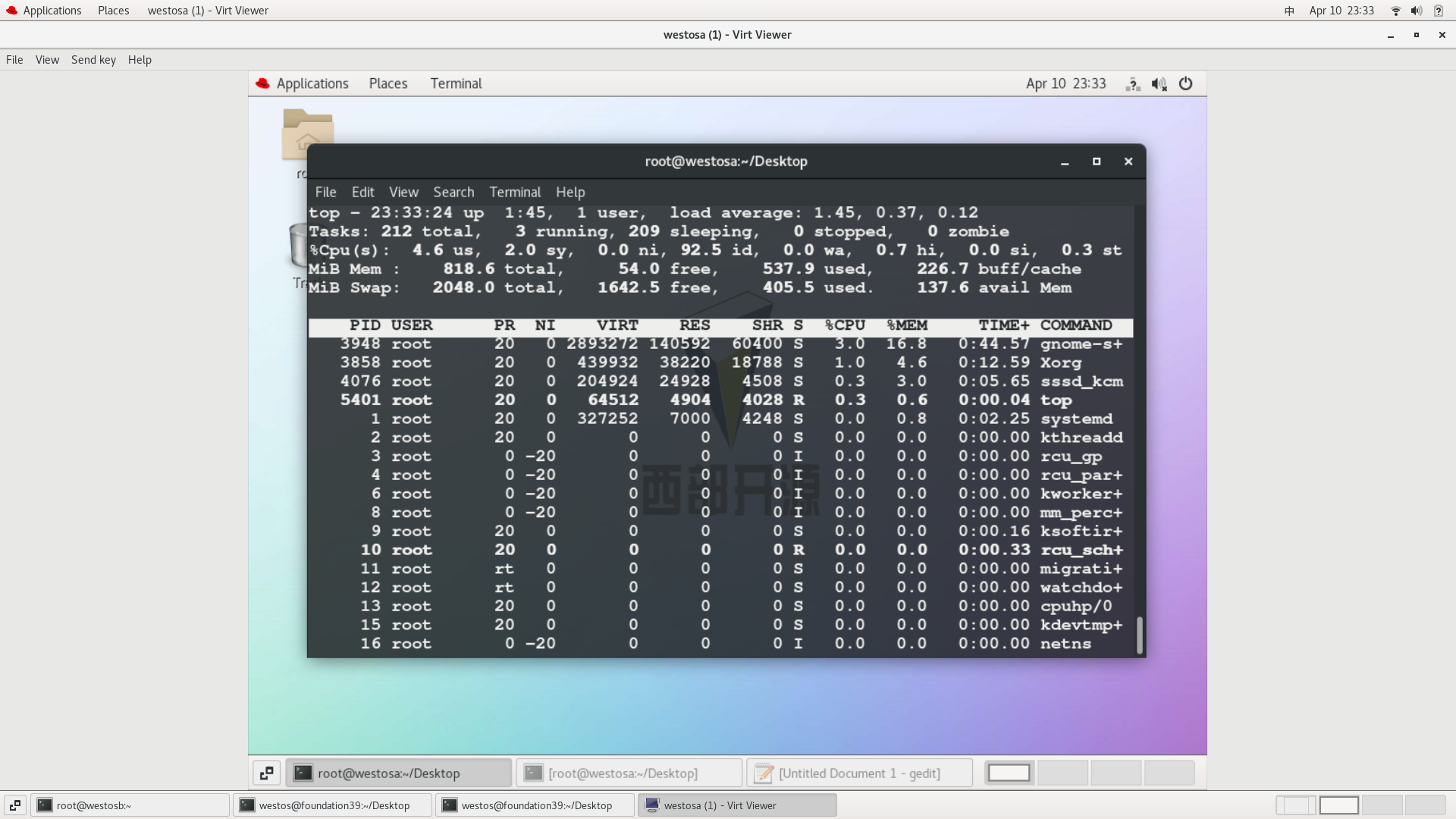Expand the Send key menu option
This screenshot has width=1456, height=819.
click(x=93, y=59)
